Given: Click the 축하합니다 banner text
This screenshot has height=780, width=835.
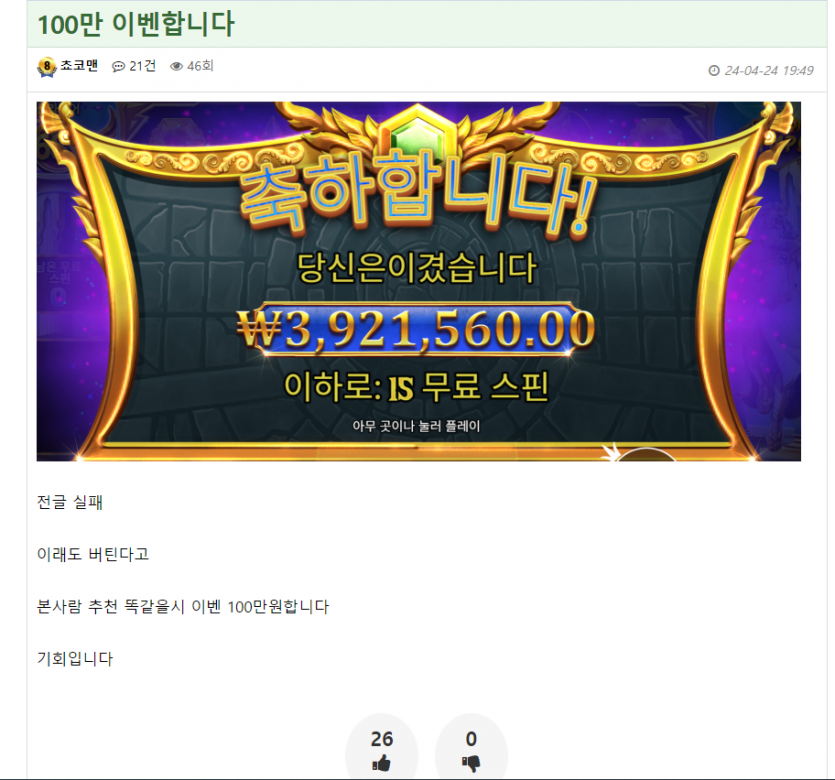Looking at the screenshot, I should coord(416,194).
